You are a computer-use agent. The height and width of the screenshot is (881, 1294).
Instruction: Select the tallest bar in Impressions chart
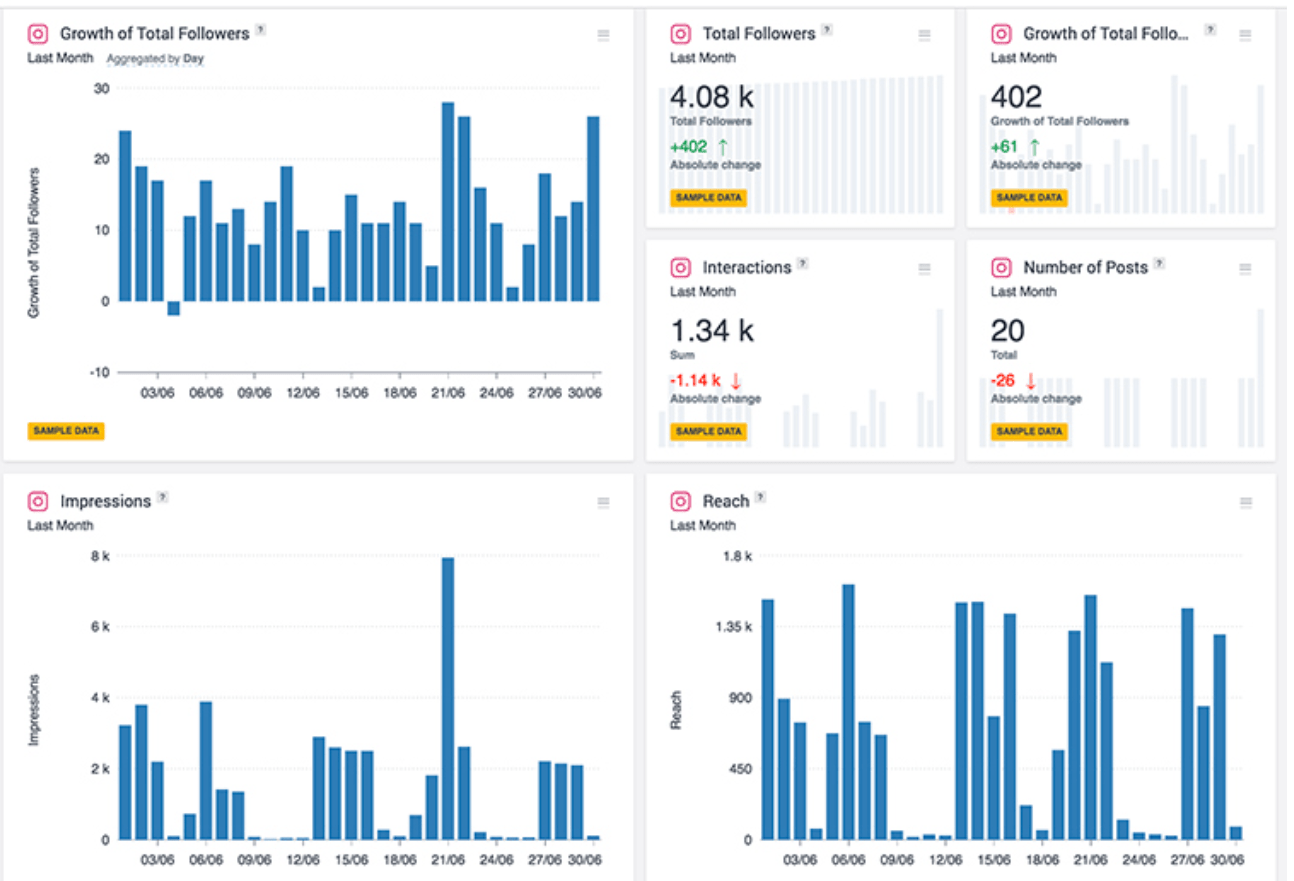pos(446,700)
